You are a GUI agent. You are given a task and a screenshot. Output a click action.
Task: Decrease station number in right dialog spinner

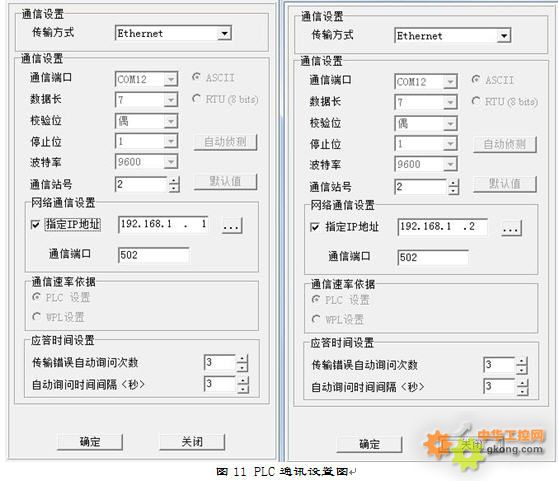pos(454,191)
